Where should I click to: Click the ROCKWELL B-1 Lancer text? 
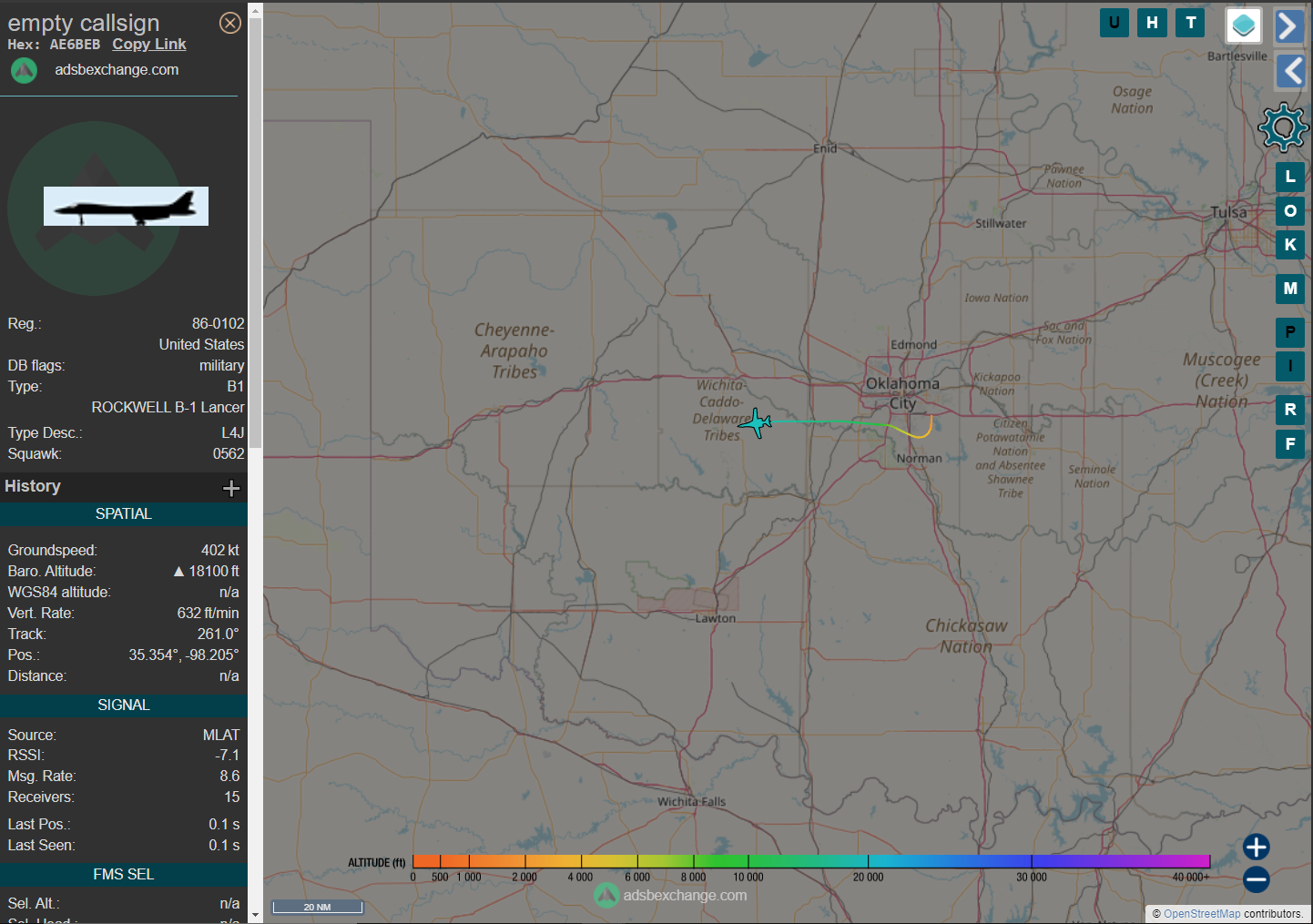(x=168, y=408)
